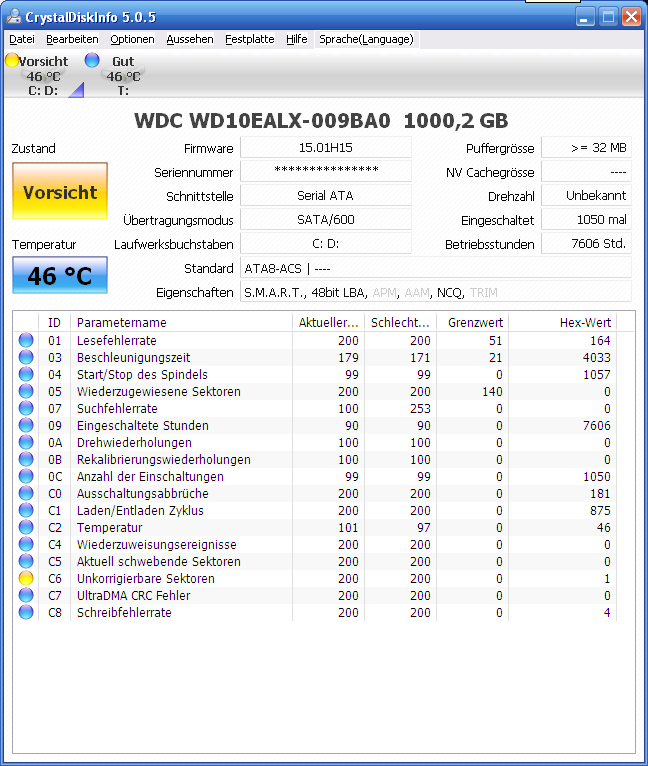Click the Schlecht column header

point(400,322)
